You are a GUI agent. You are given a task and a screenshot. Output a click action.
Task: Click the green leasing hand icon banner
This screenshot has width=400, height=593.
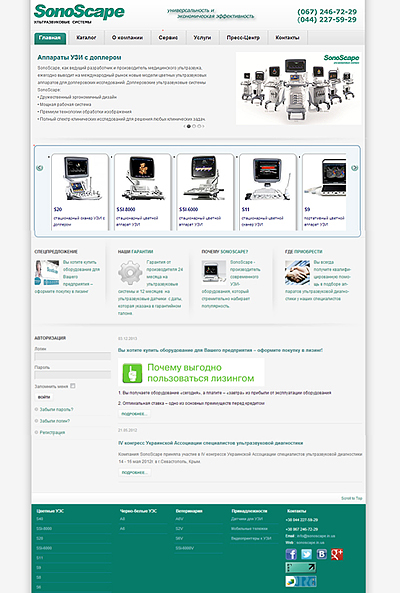click(x=132, y=373)
